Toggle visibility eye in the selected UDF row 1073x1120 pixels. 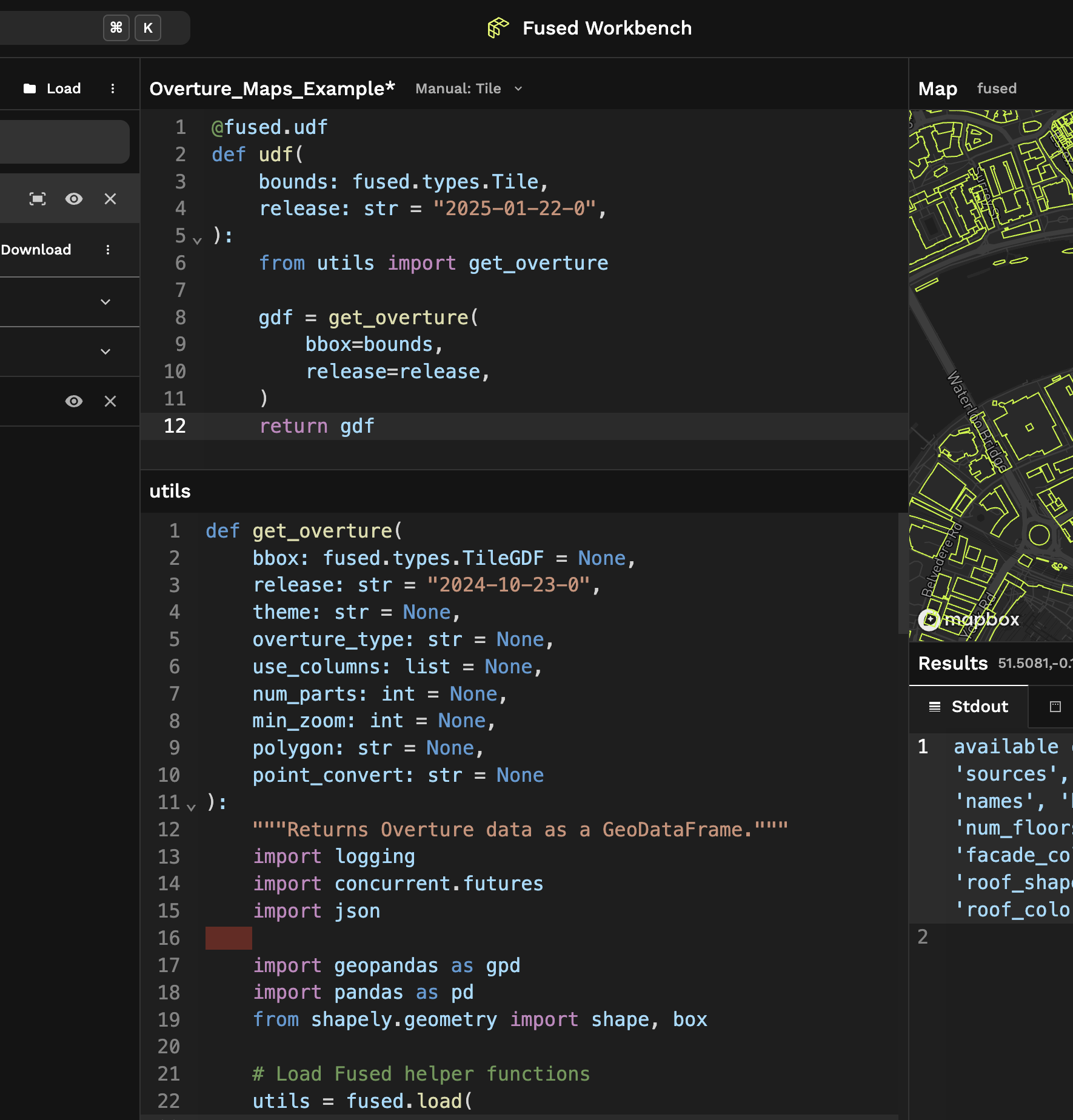[x=74, y=199]
